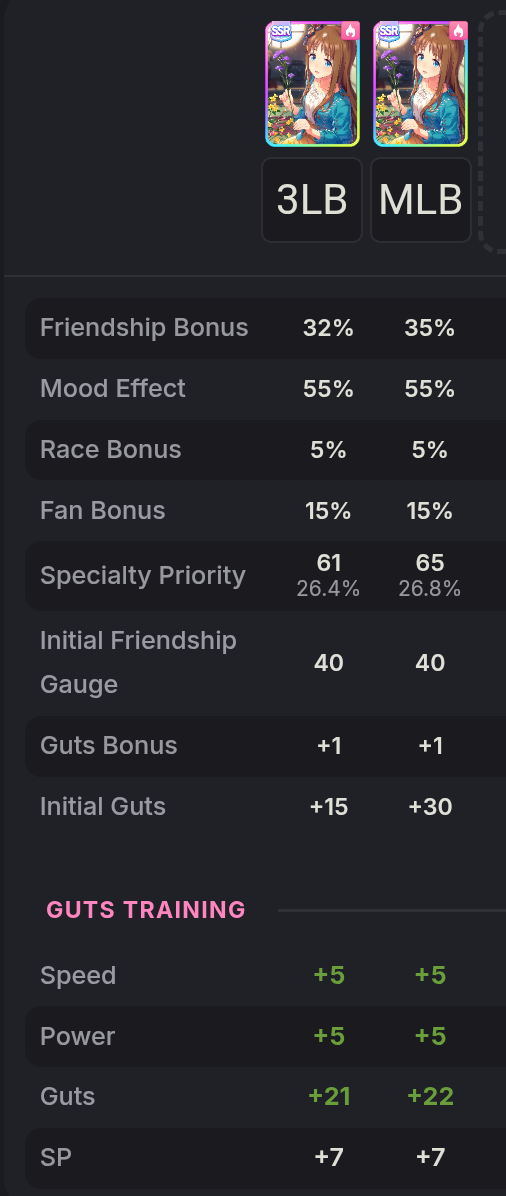This screenshot has width=506, height=1196.
Task: Click the 65 specialty priority value
Action: (x=430, y=563)
